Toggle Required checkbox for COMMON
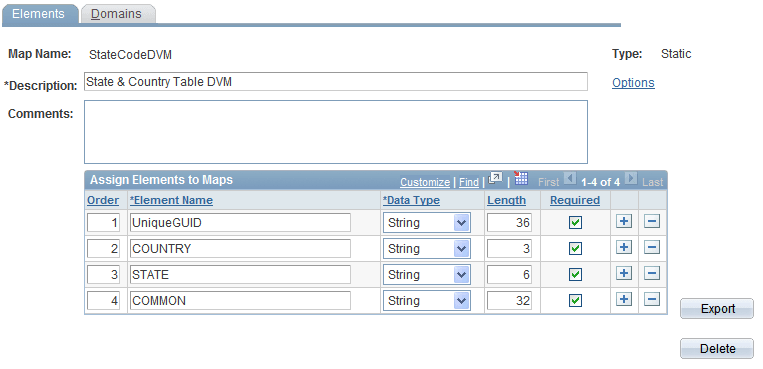Image resolution: width=763 pixels, height=369 pixels. pyautogui.click(x=575, y=300)
